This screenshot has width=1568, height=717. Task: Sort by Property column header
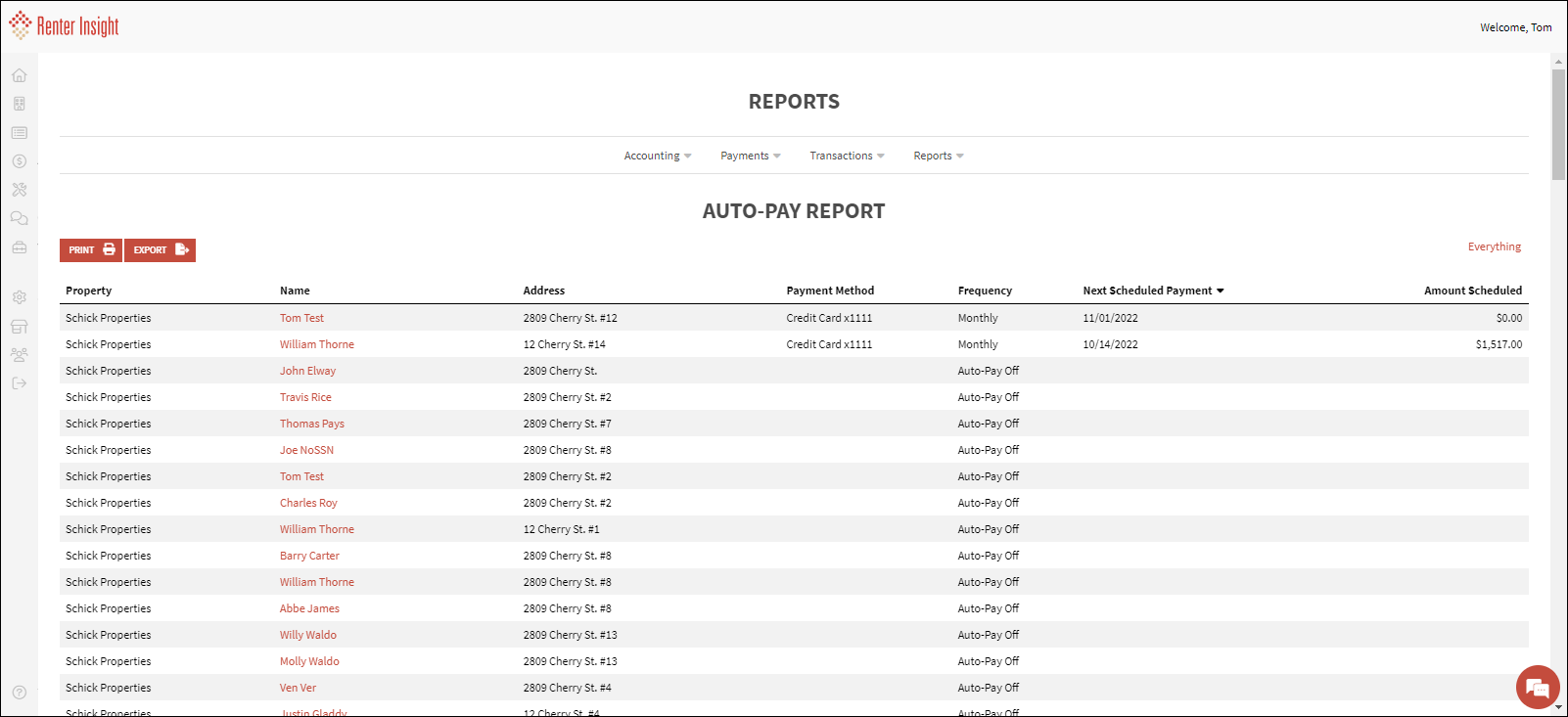[x=88, y=291]
